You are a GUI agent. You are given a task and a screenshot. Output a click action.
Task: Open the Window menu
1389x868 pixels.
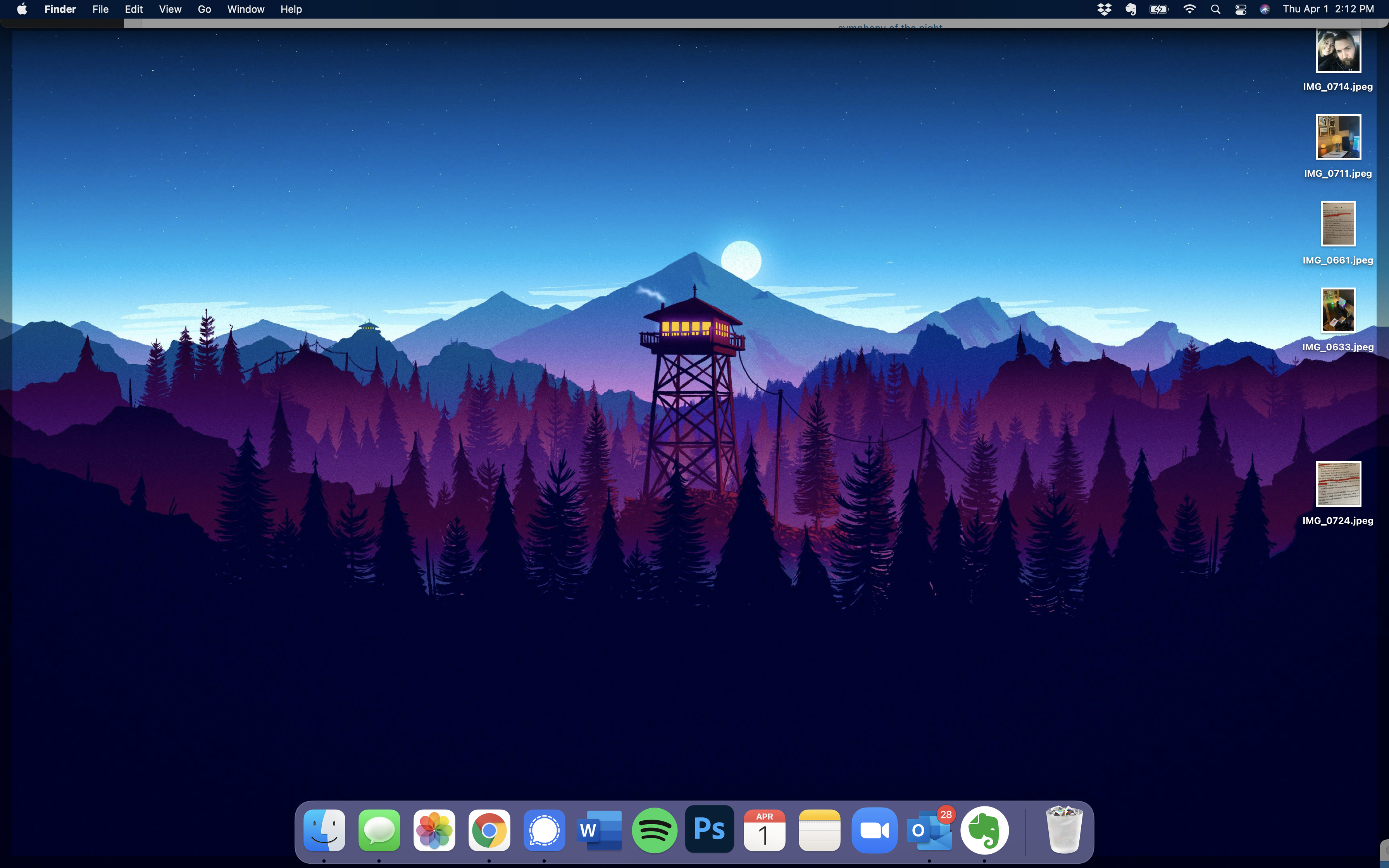coord(246,9)
